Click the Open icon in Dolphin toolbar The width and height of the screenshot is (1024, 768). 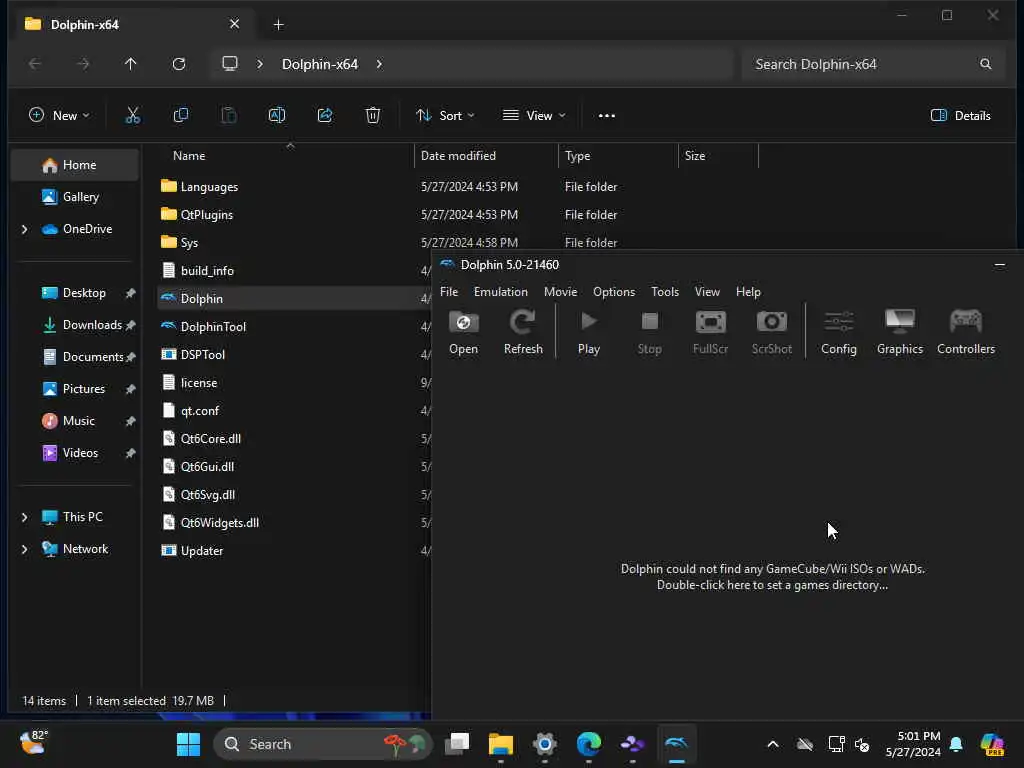pyautogui.click(x=463, y=332)
